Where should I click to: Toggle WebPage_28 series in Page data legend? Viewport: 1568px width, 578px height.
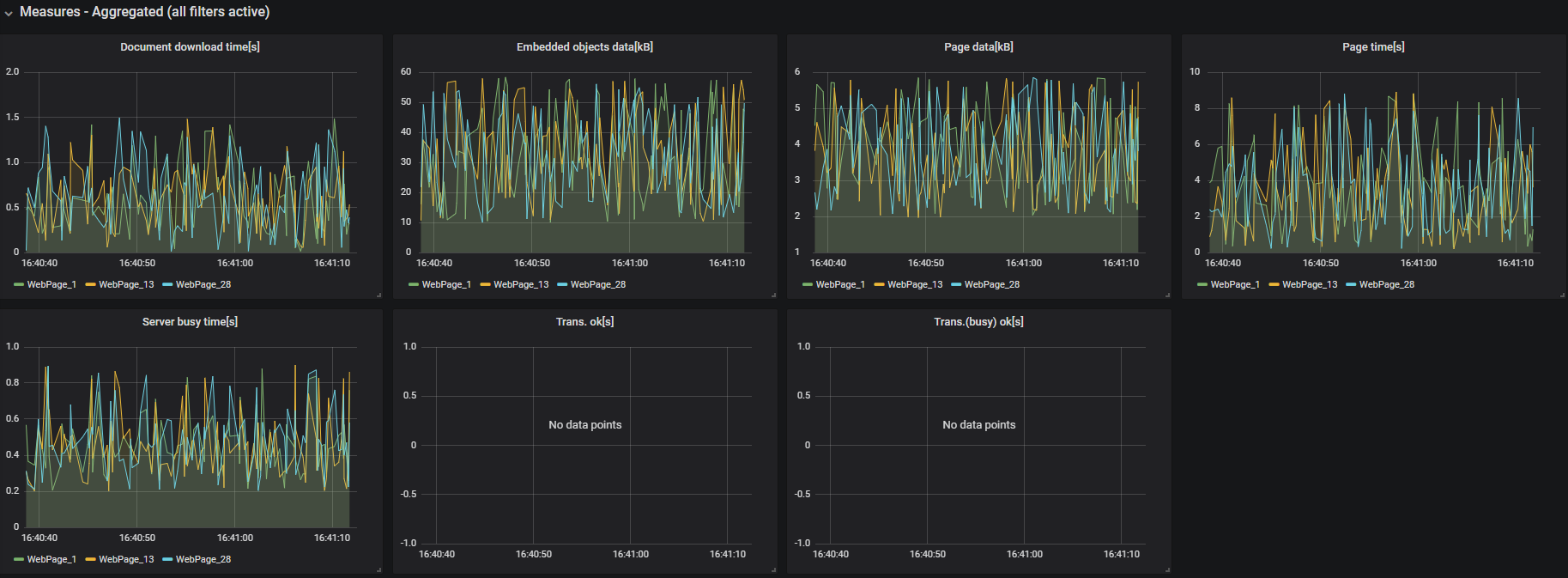tap(992, 284)
